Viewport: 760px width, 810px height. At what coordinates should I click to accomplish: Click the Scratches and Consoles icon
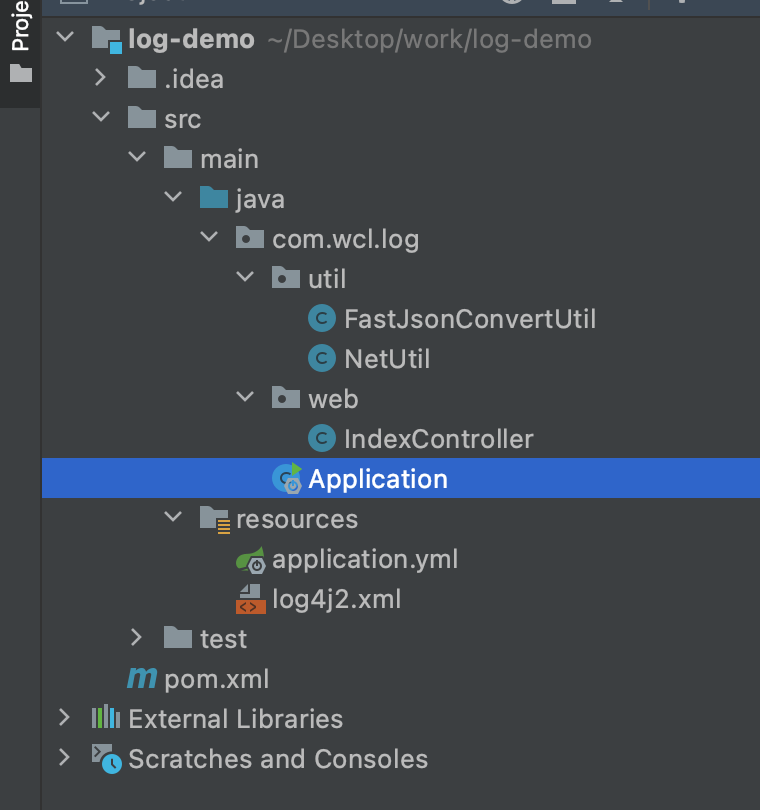coord(104,758)
